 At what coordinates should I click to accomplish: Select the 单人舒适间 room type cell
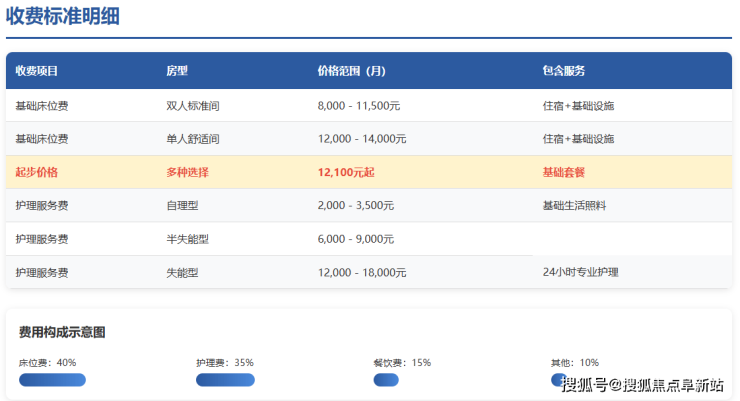(192, 139)
